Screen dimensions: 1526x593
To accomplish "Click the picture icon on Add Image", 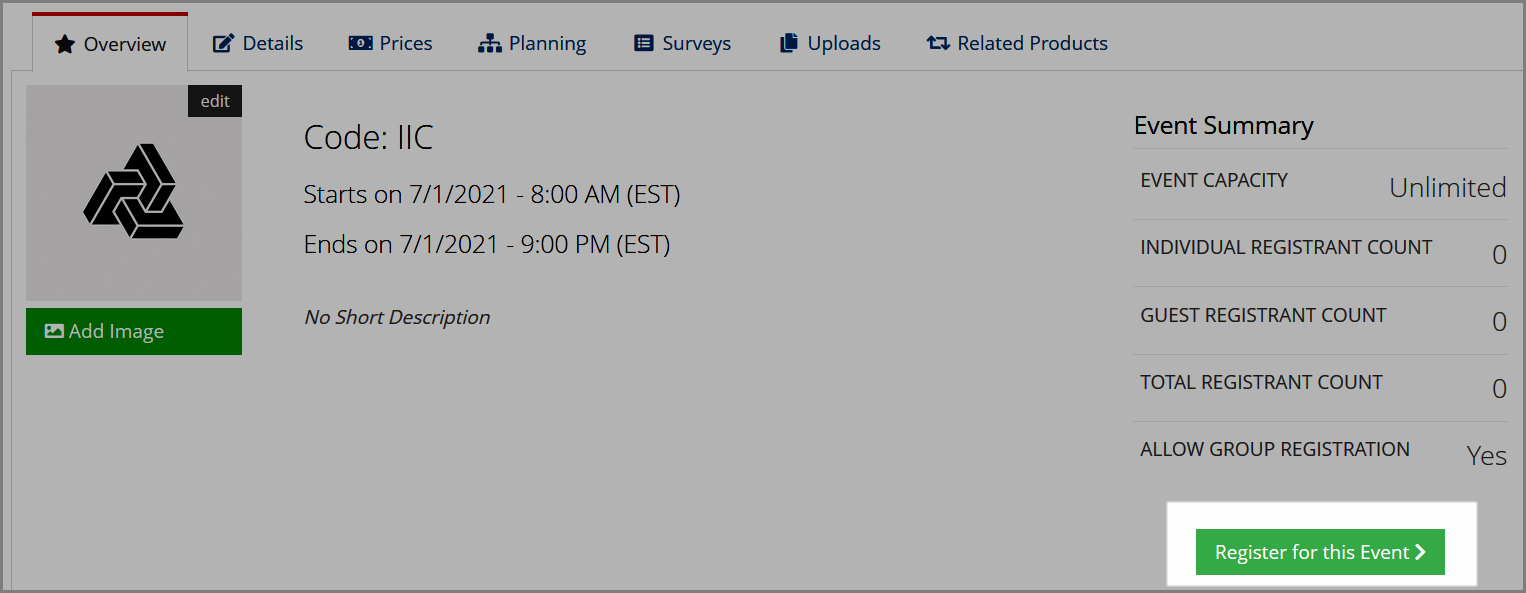I will [x=55, y=331].
